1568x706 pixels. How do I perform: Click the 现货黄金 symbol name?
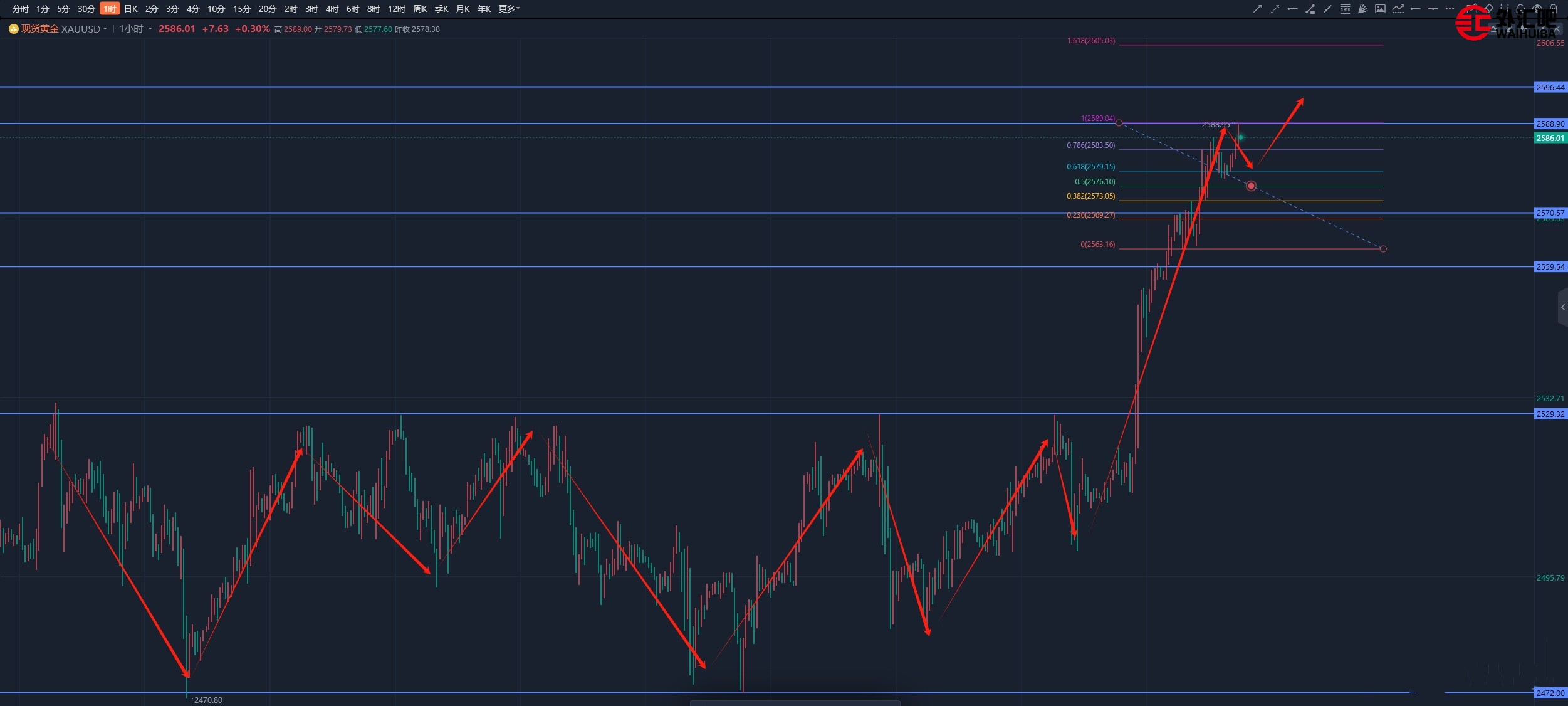(x=40, y=29)
